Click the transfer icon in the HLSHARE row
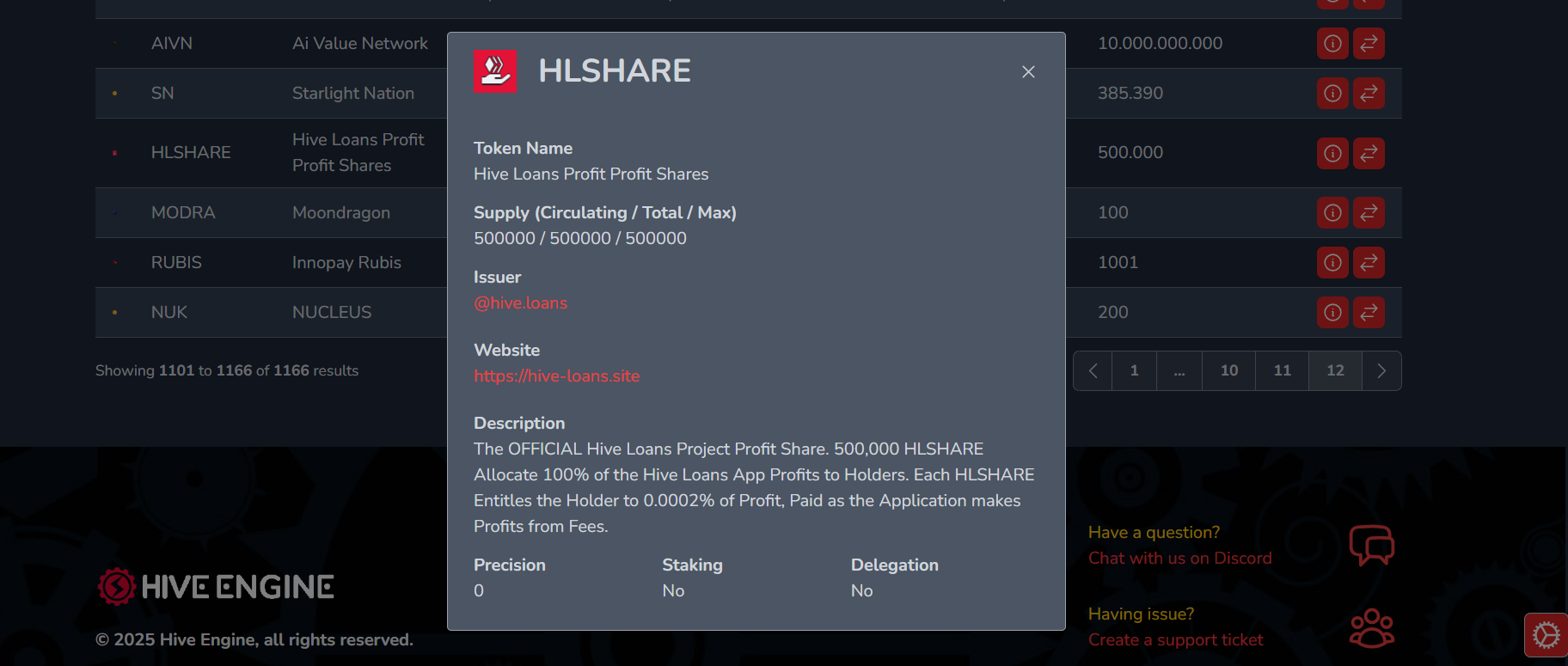This screenshot has width=1568, height=666. coord(1369,153)
